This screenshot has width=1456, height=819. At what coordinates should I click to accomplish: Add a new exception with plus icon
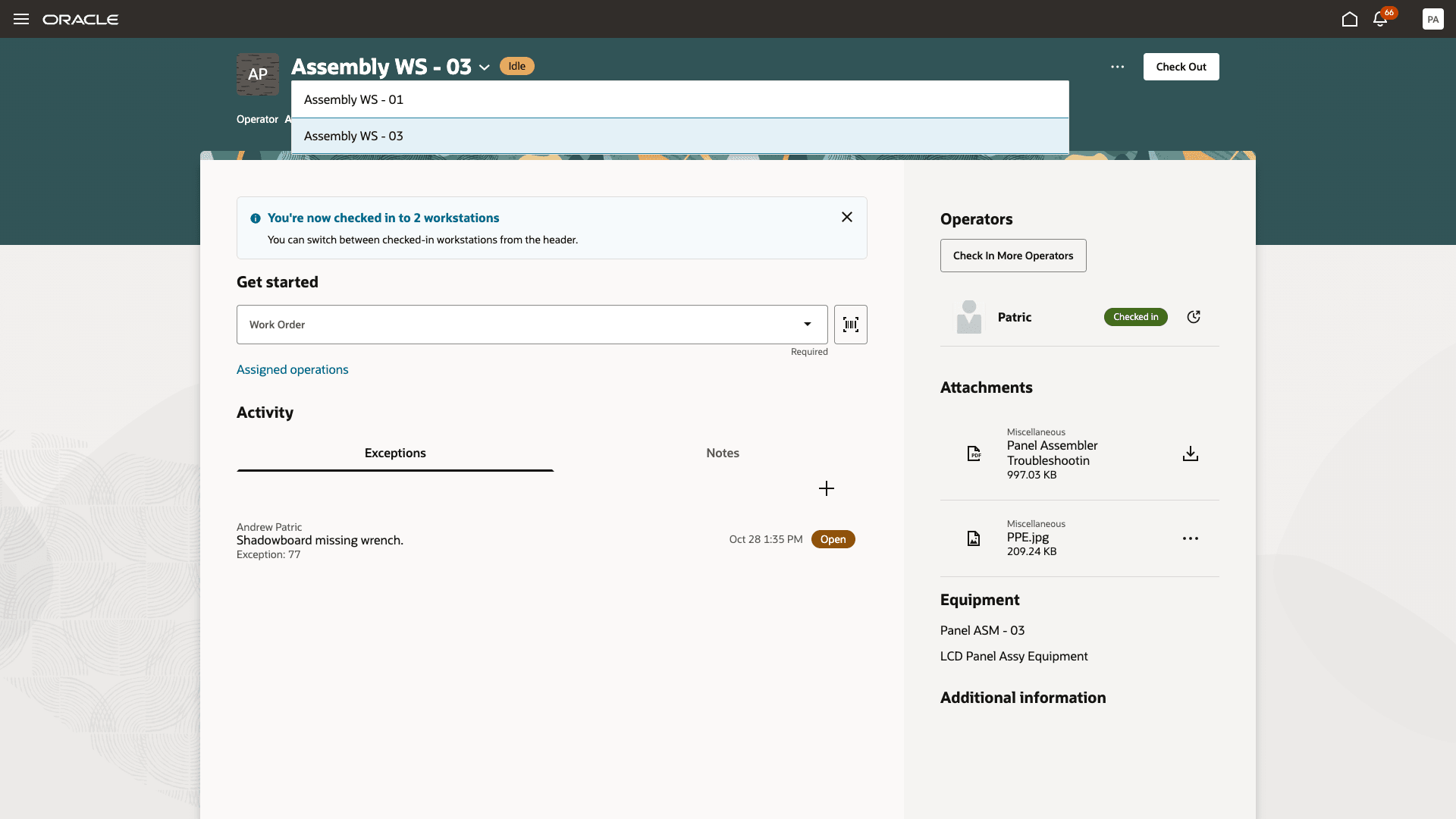click(827, 488)
